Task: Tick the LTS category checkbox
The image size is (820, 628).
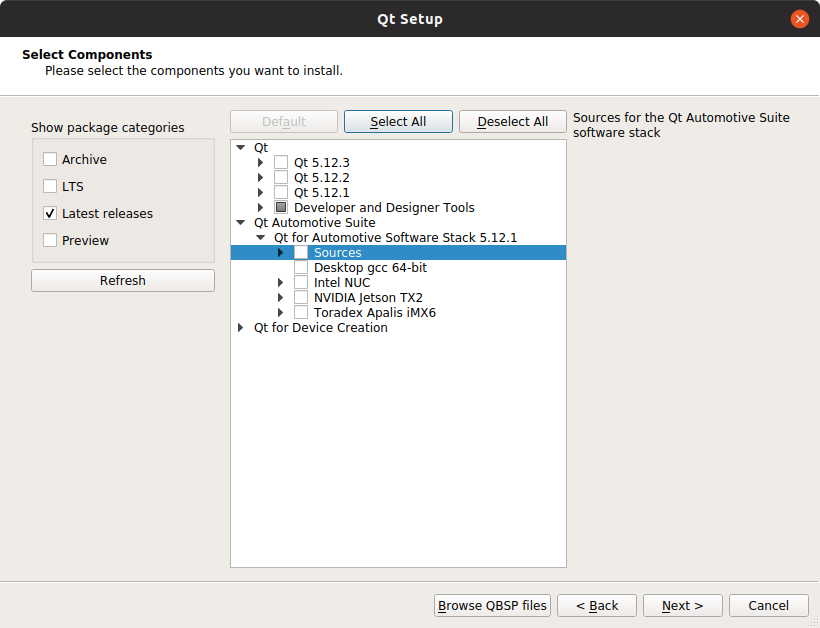Action: click(50, 186)
